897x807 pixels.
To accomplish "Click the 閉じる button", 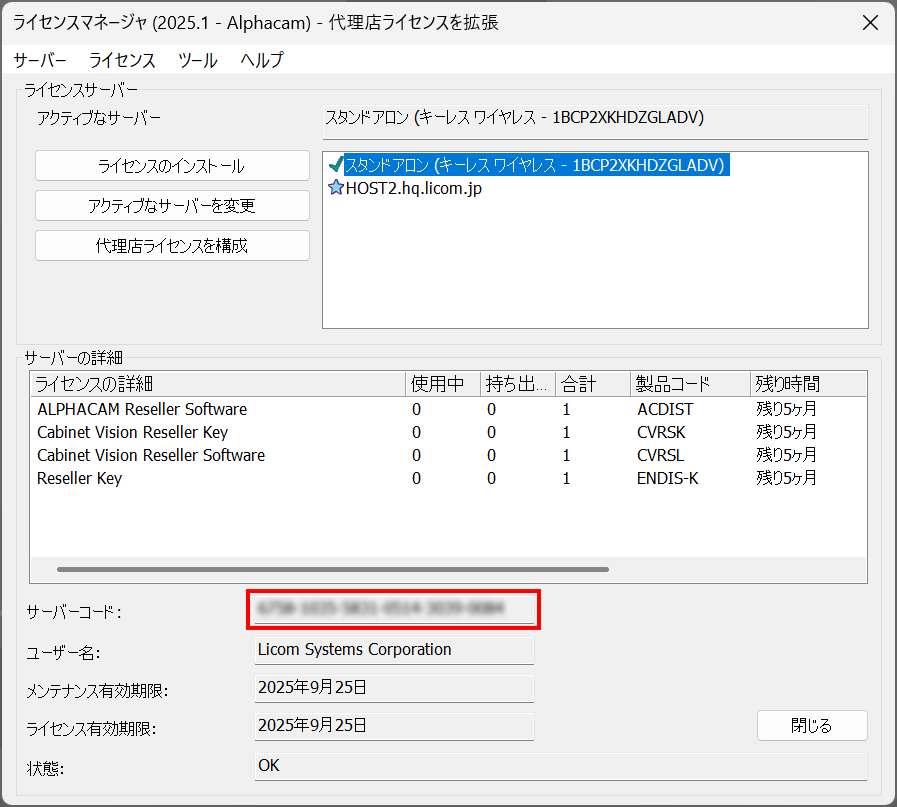I will (x=812, y=726).
